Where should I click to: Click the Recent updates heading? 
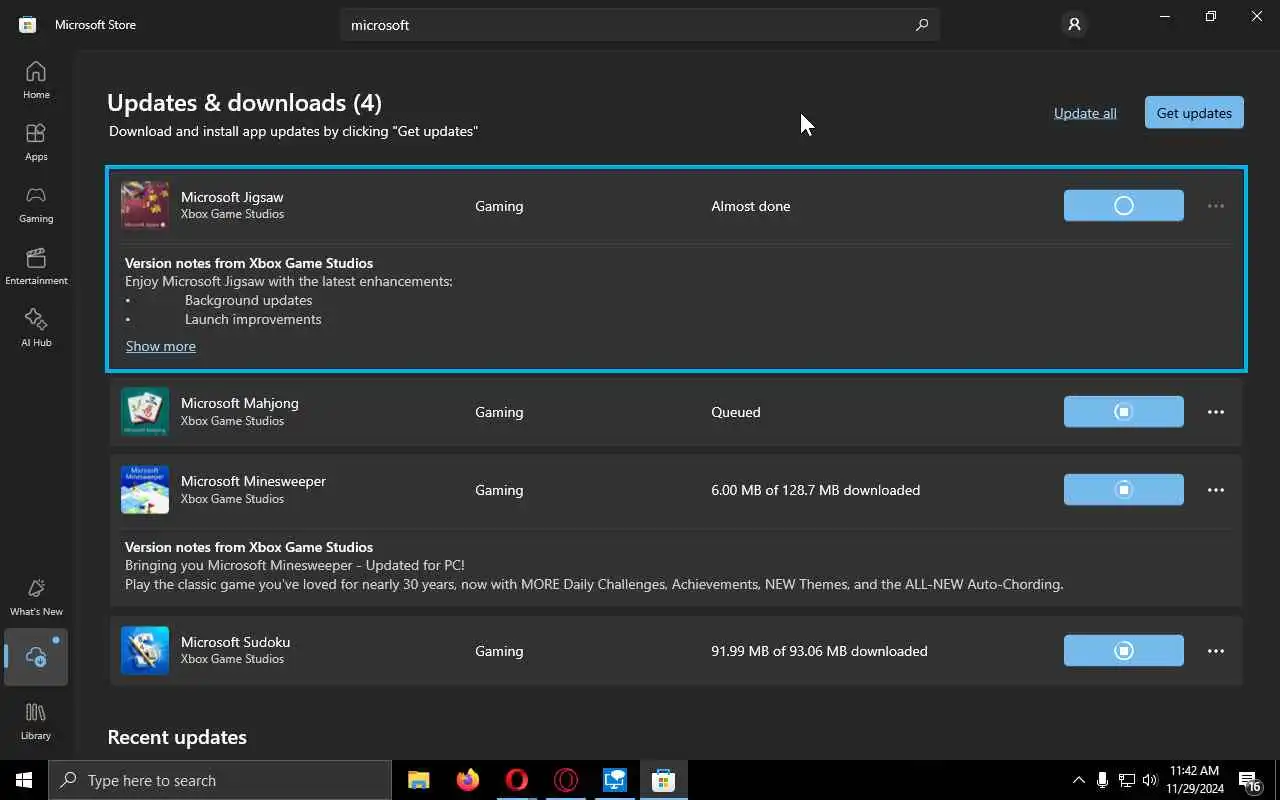(x=177, y=737)
